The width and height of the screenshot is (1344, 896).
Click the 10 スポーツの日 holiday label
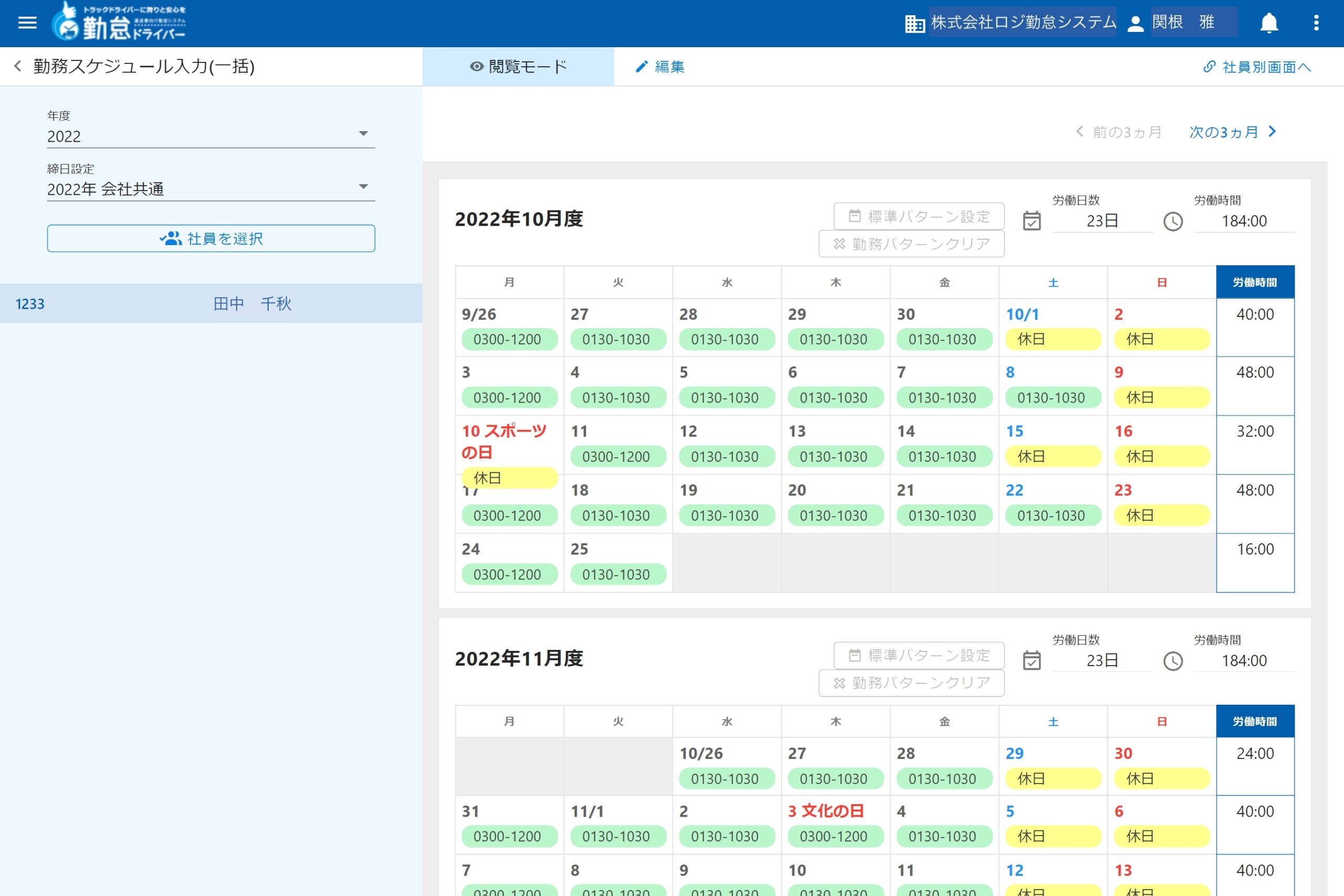click(505, 441)
